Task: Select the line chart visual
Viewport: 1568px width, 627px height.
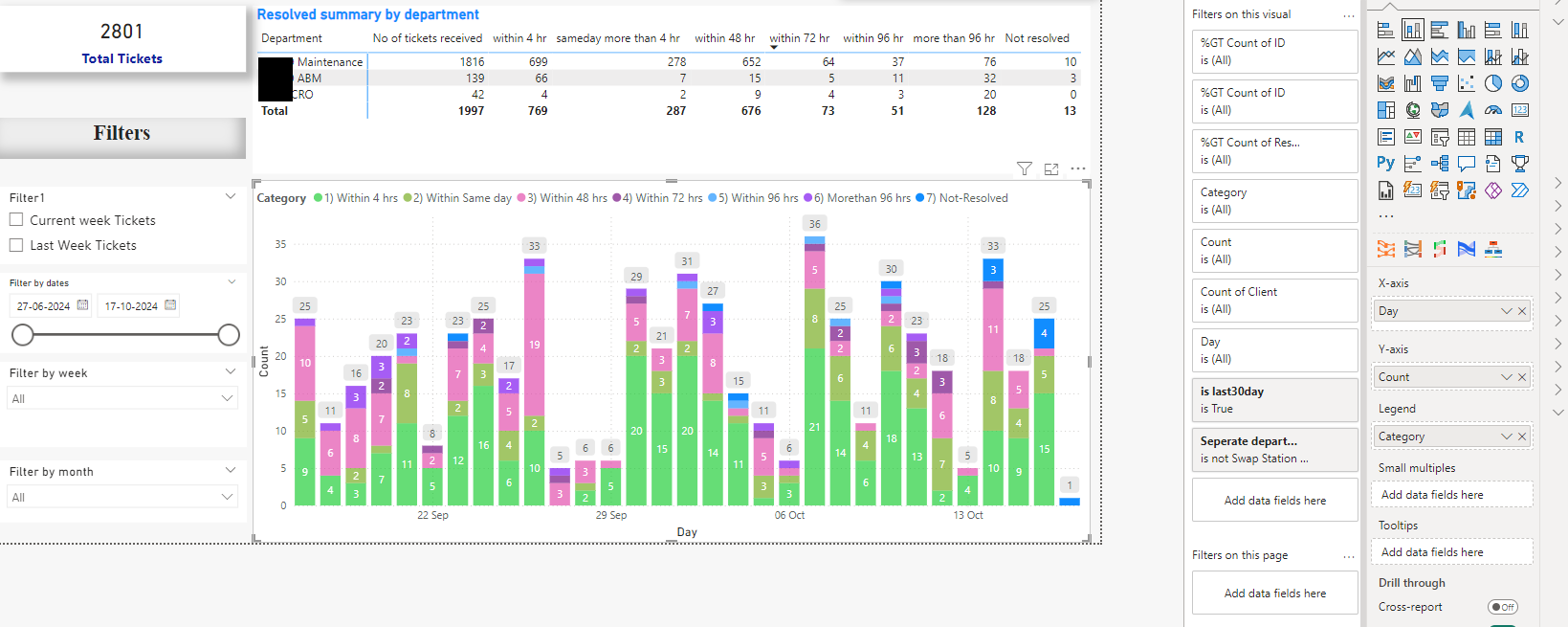Action: [x=1386, y=56]
